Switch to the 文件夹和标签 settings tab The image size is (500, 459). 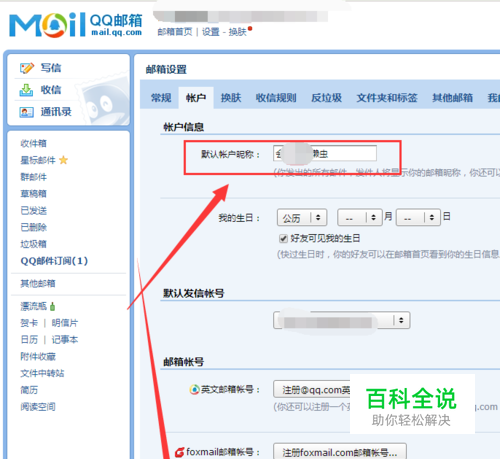pyautogui.click(x=387, y=98)
